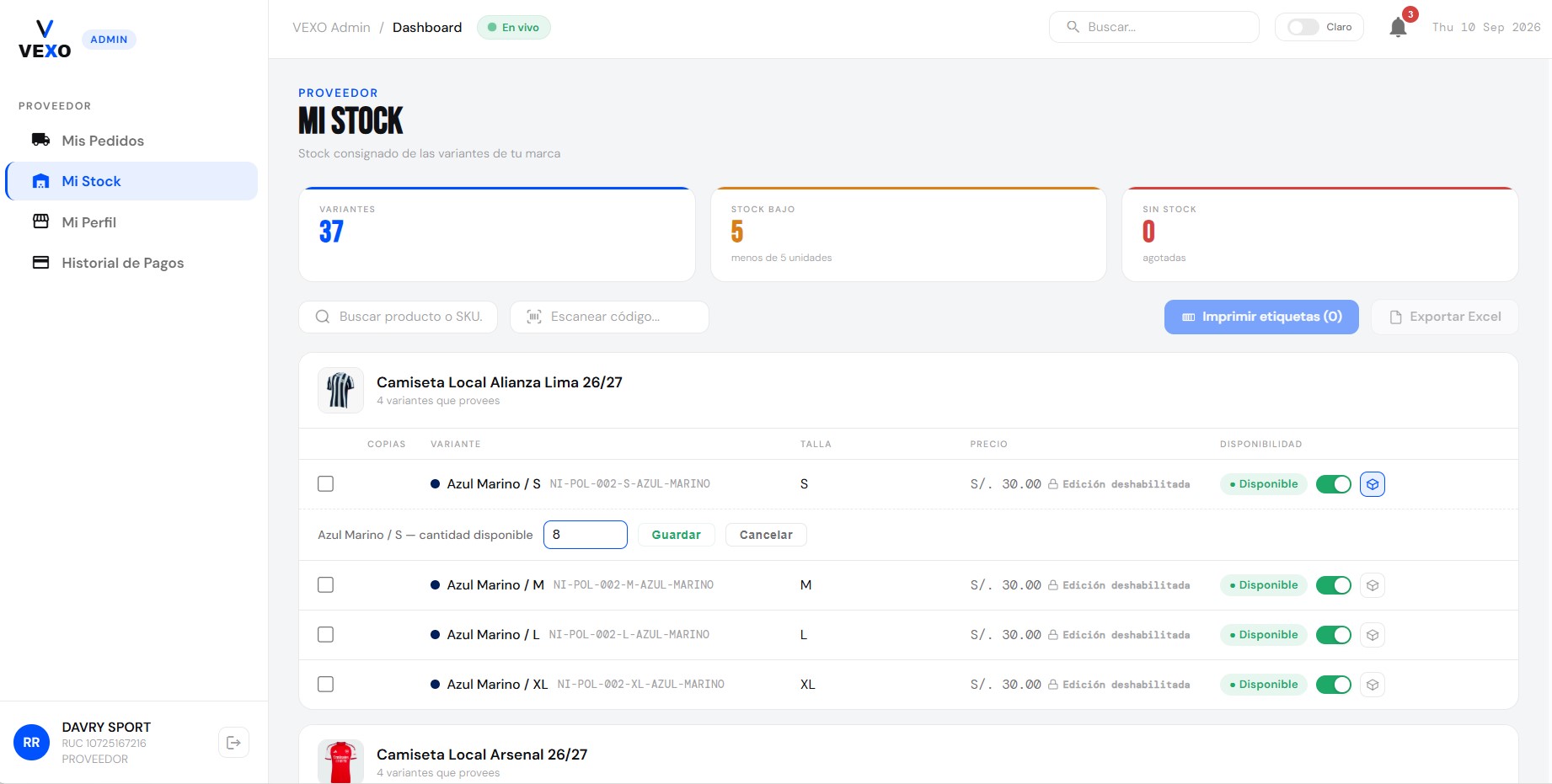Click the Stock Bajo 5 card

click(x=908, y=234)
